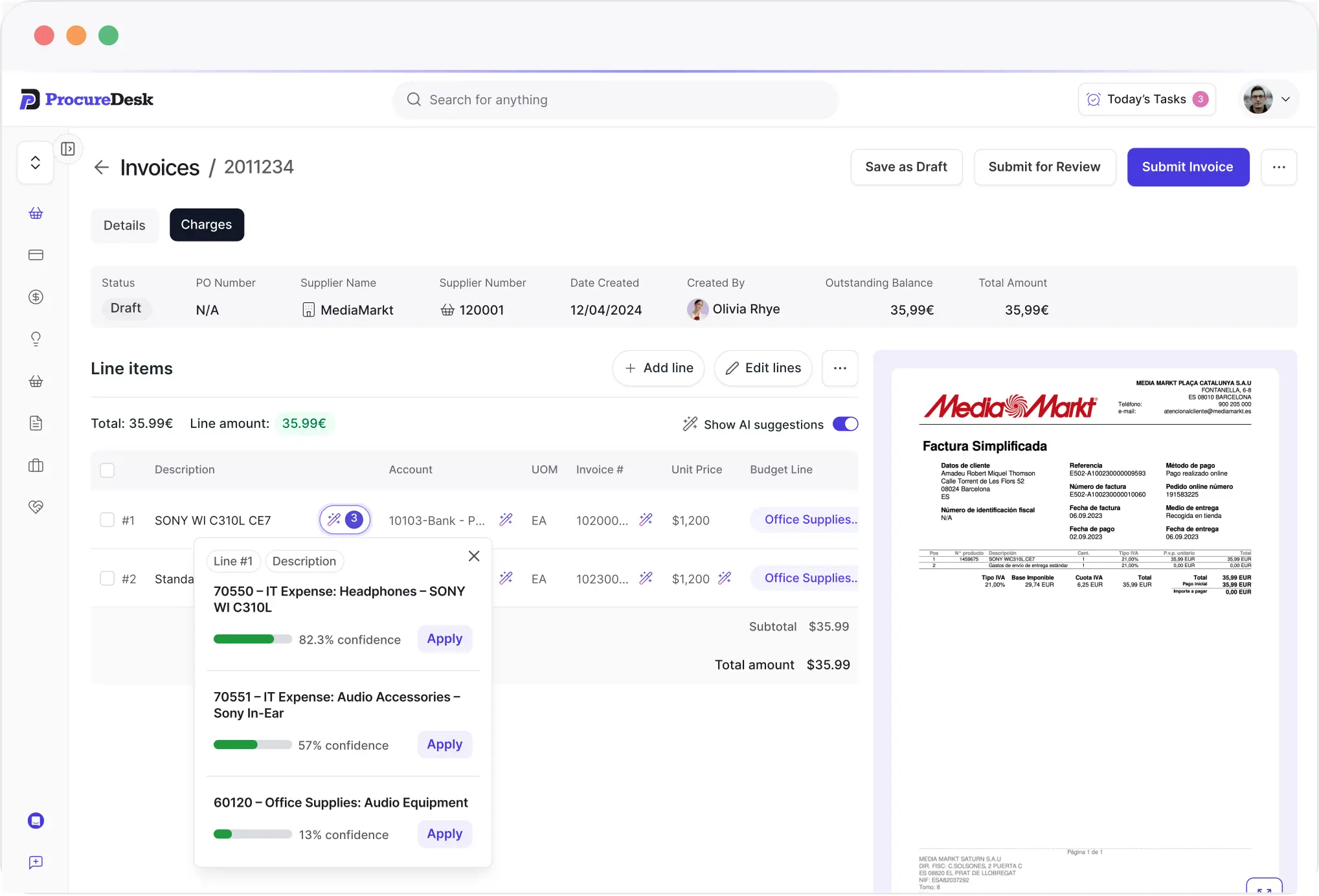Viewport: 1319px width, 896px height.
Task: Select the Line #1 chip in the popup
Action: [x=233, y=561]
